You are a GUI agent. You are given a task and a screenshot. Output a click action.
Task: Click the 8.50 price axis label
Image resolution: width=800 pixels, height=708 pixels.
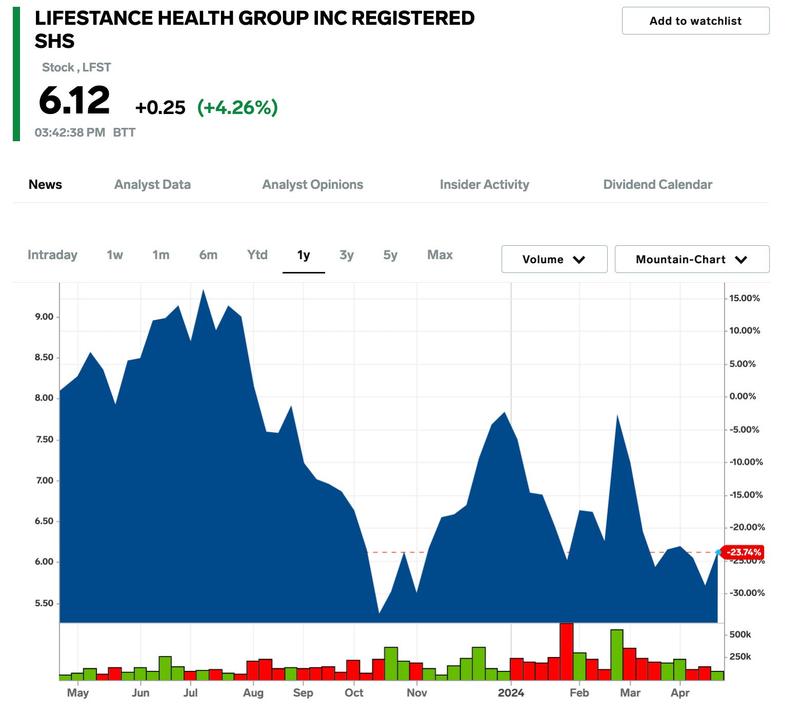[44, 358]
